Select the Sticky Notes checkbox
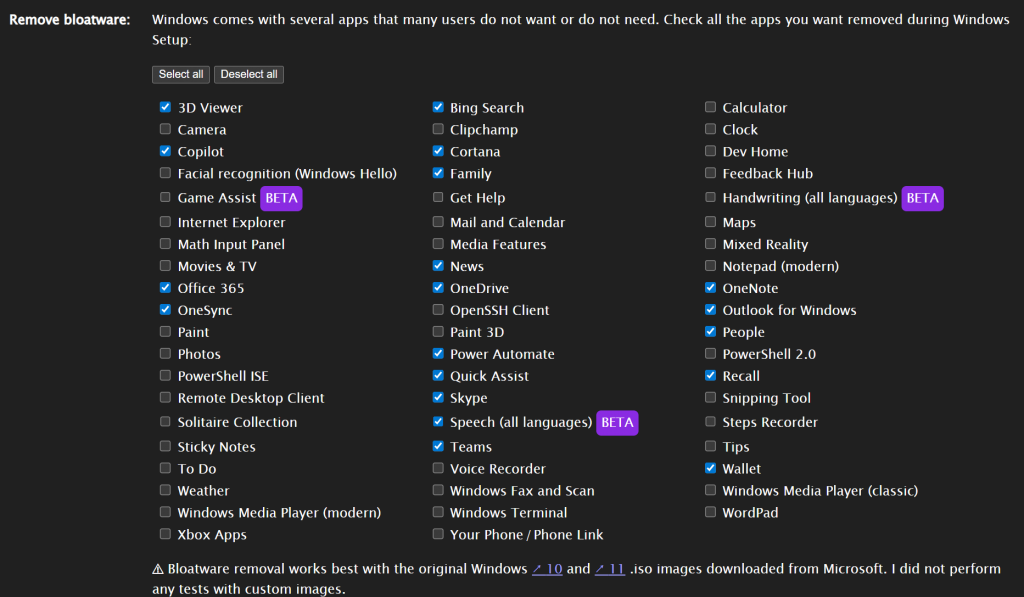1024x597 pixels. click(165, 446)
